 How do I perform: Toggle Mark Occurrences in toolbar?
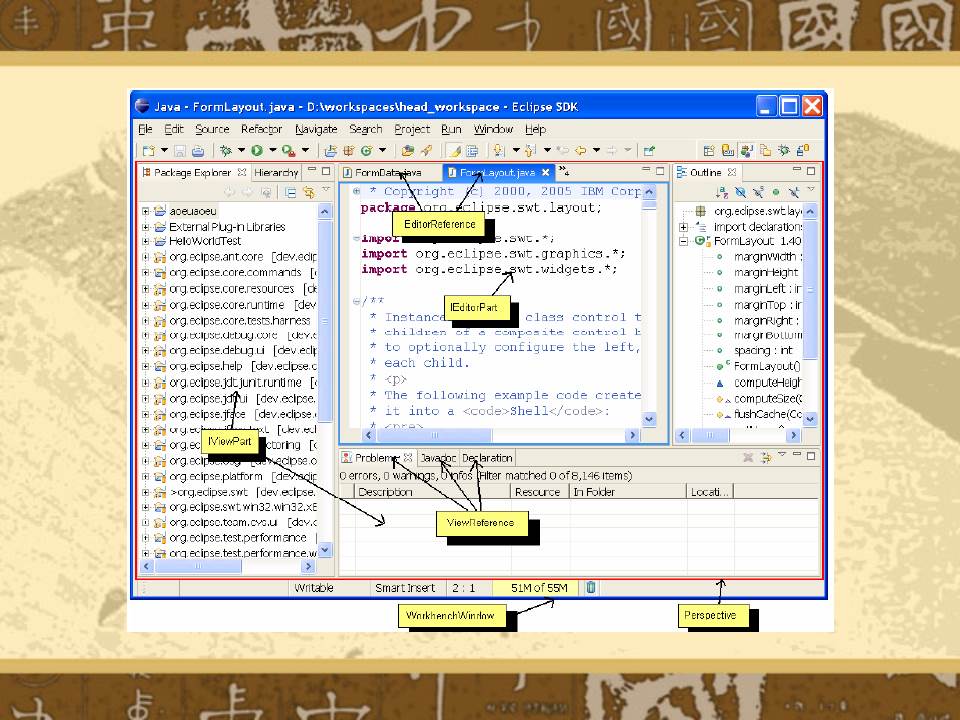point(454,151)
